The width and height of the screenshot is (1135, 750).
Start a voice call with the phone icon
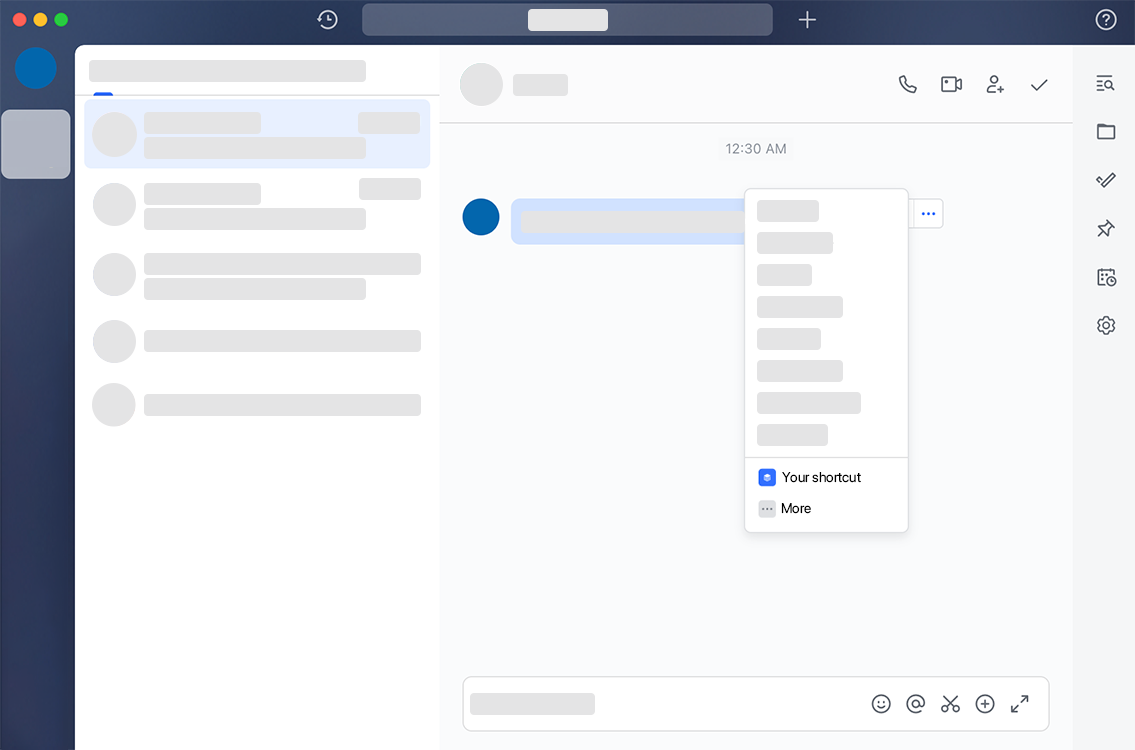(x=907, y=85)
